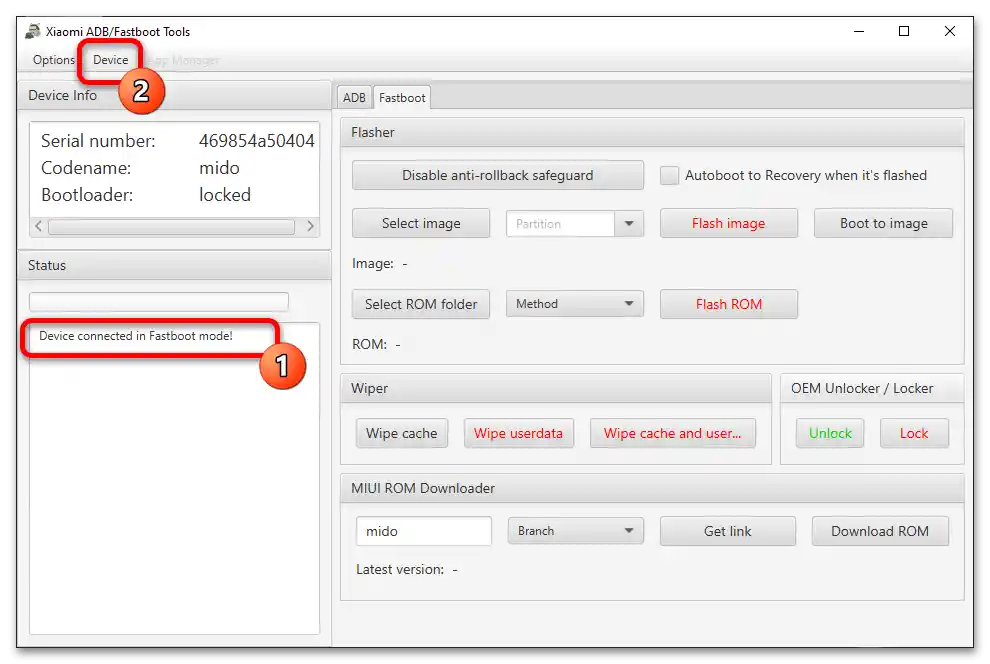Click the Codename value mido in Device Info
Screen dimensions: 990x664
point(219,168)
